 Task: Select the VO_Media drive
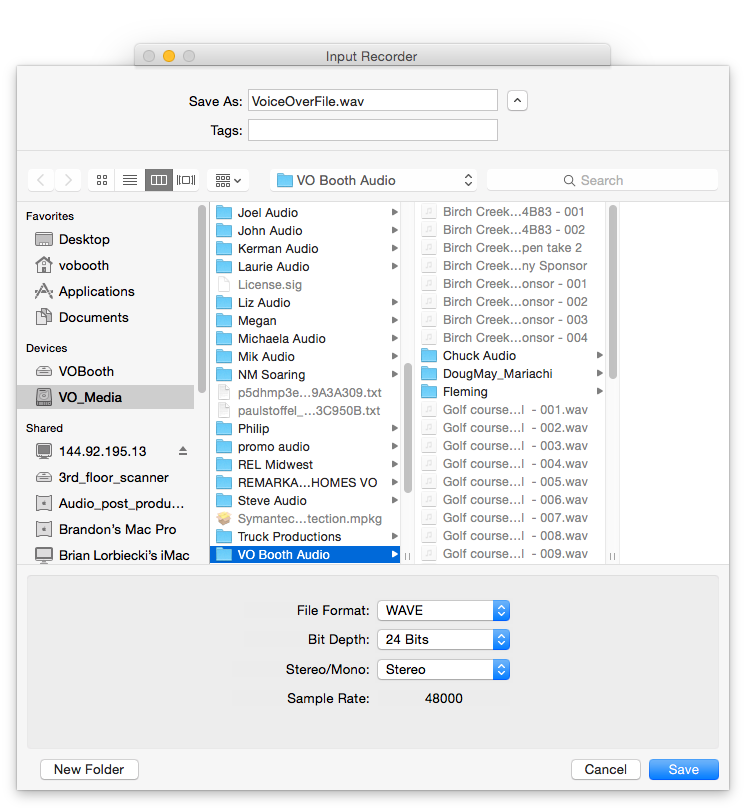coord(107,397)
